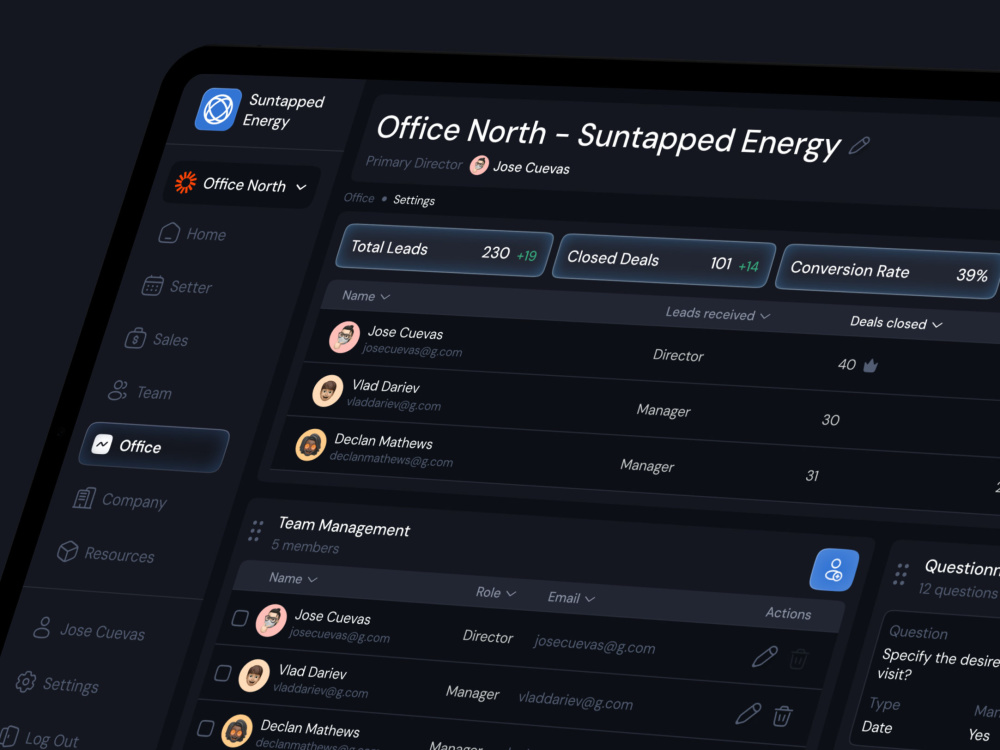Click the Suntapped Energy logo icon
The height and width of the screenshot is (750, 1000).
[x=218, y=109]
